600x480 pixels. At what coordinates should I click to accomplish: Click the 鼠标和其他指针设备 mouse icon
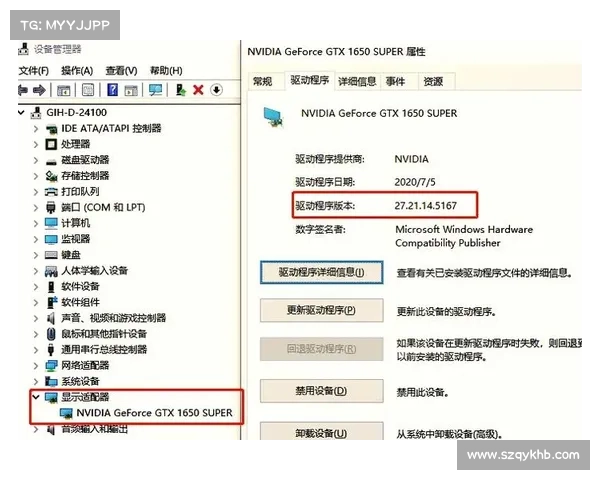pos(51,334)
